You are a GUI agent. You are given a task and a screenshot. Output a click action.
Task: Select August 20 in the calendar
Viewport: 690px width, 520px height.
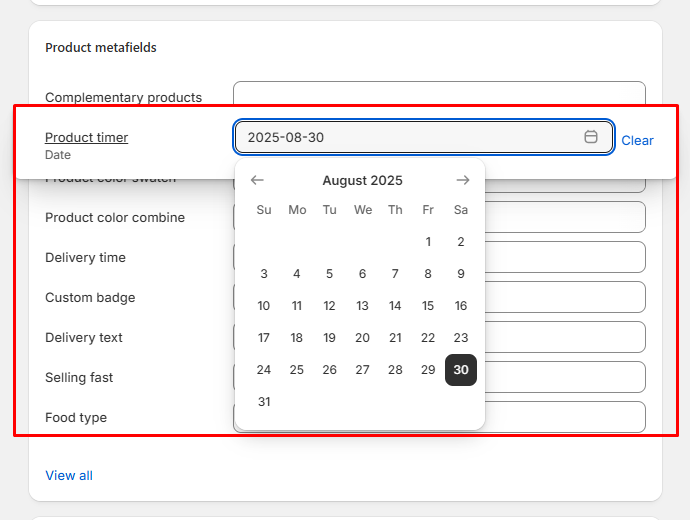tap(362, 337)
